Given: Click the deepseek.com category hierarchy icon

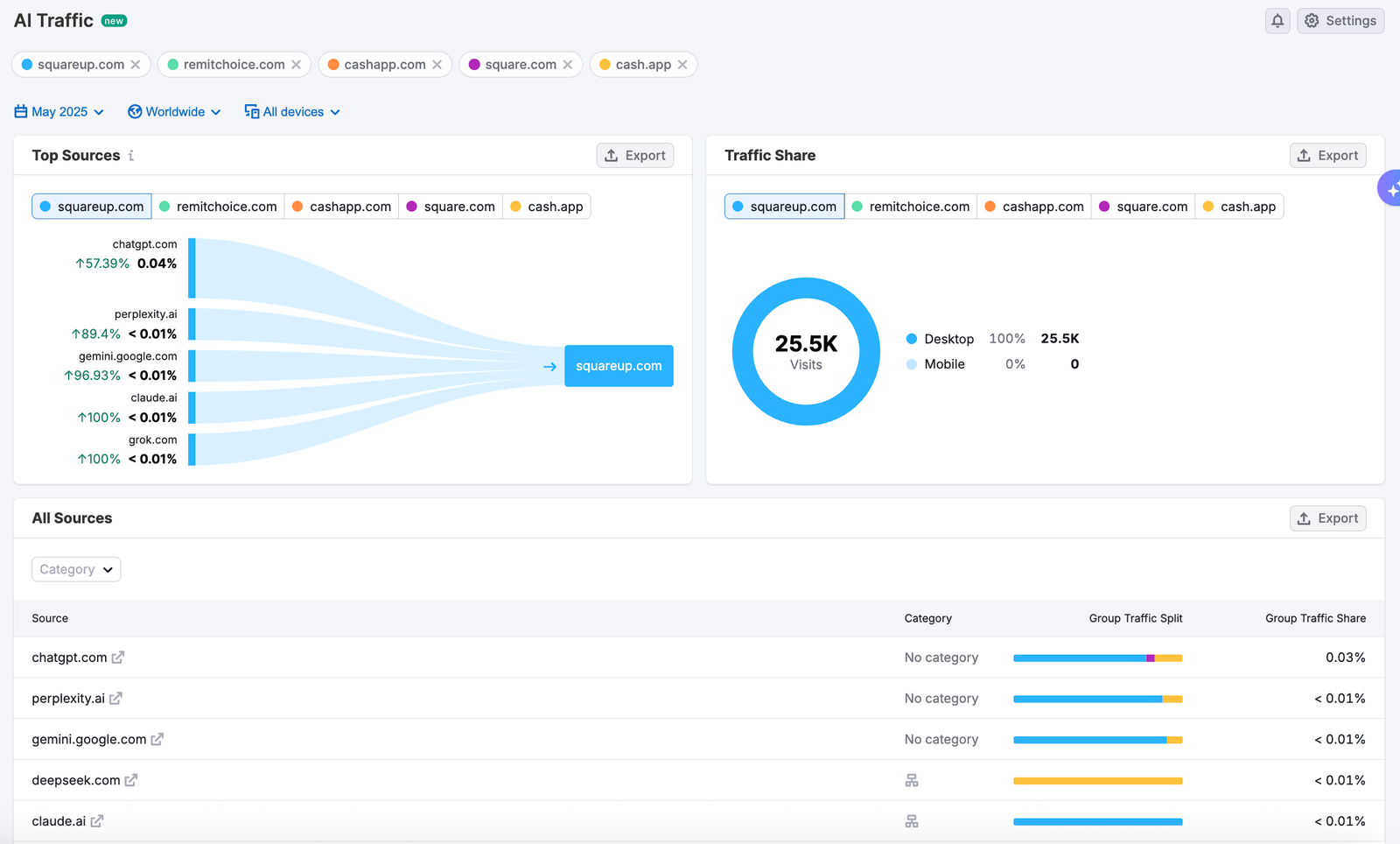Looking at the screenshot, I should (x=912, y=781).
